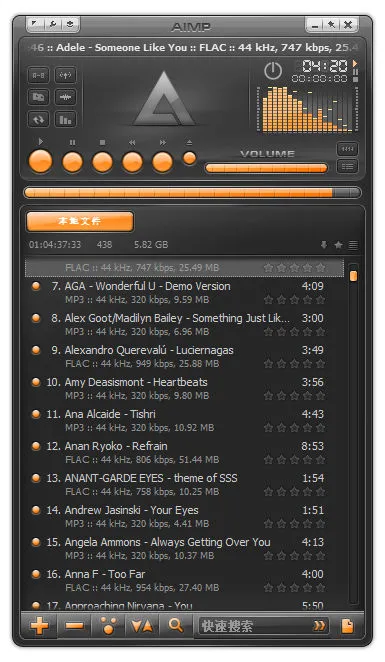This screenshot has height=662, width=385.
Task: Click the magnifier search button
Action: [176, 626]
